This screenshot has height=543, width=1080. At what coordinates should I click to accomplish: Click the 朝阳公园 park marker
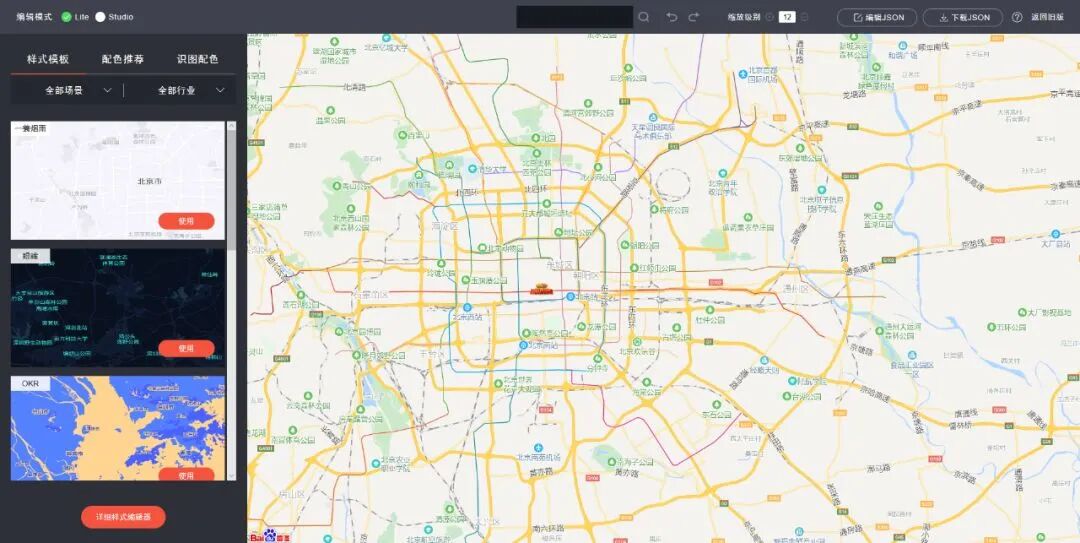tap(625, 245)
